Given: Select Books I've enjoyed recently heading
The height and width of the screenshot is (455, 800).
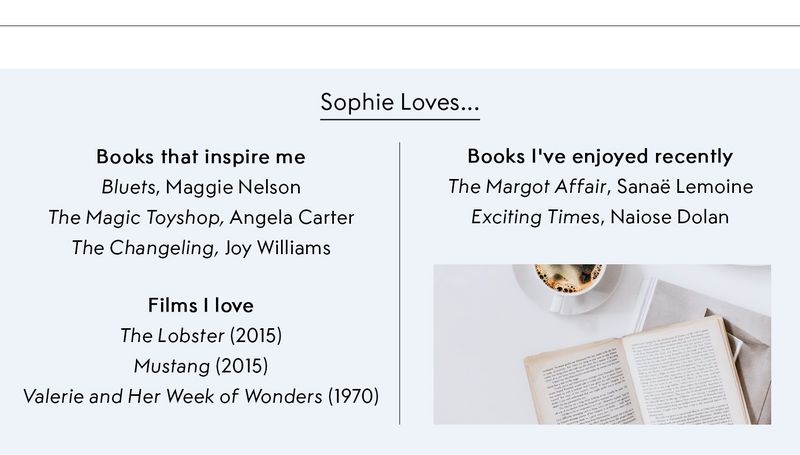Looking at the screenshot, I should tap(601, 157).
